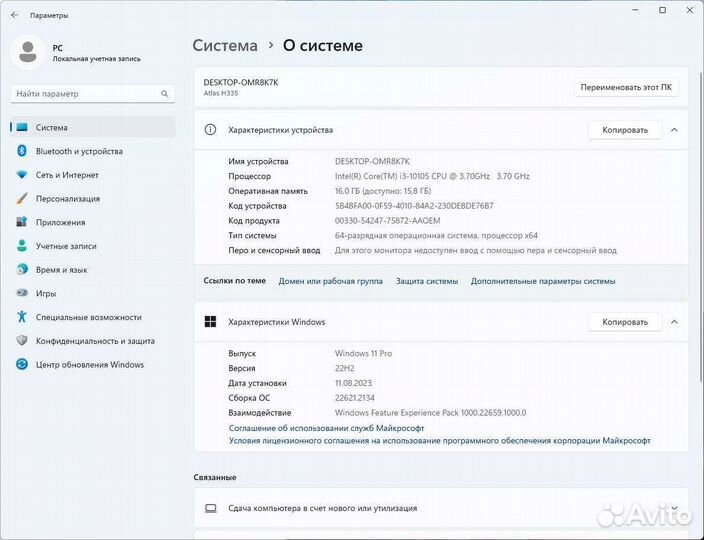The width and height of the screenshot is (704, 540).
Task: Click the Система breadcrumb
Action: click(225, 45)
